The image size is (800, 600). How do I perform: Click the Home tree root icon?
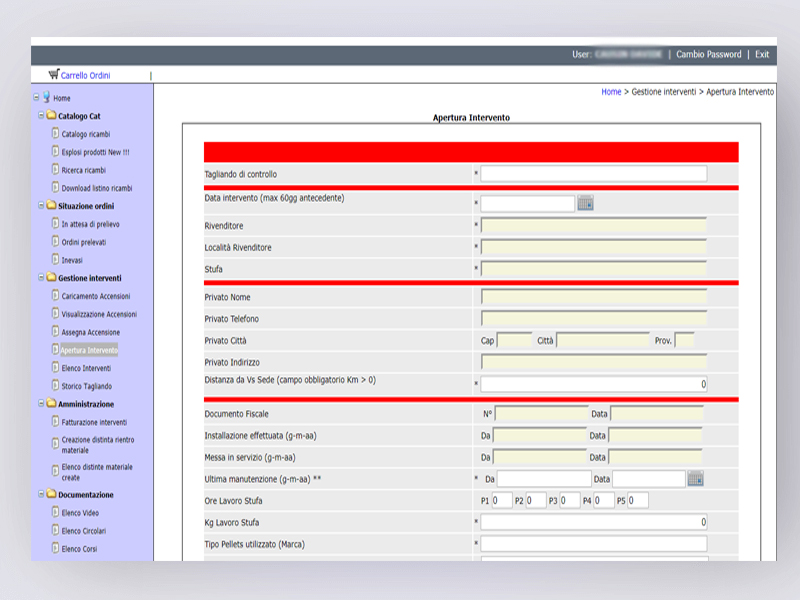pyautogui.click(x=46, y=98)
